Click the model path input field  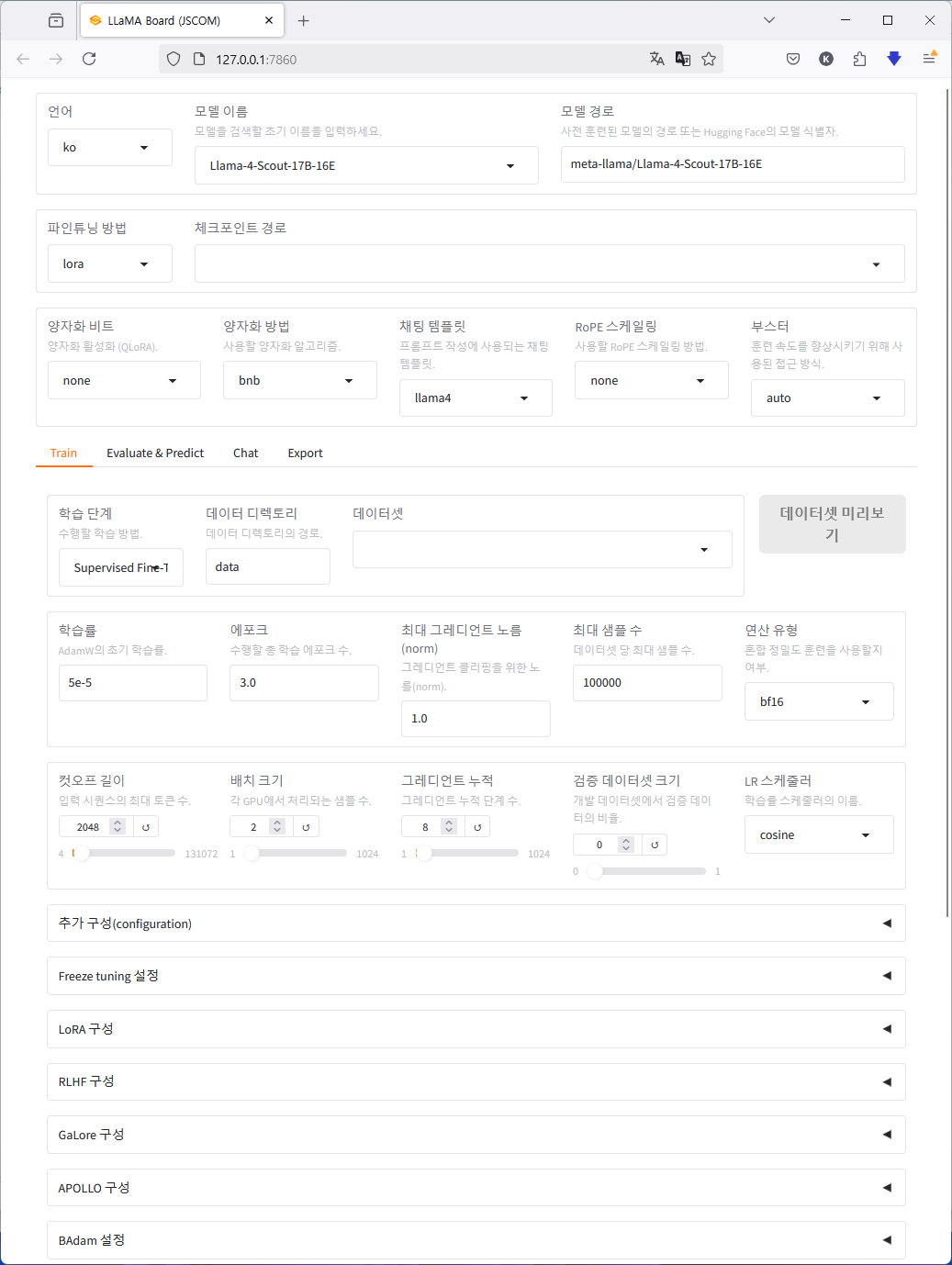733,164
